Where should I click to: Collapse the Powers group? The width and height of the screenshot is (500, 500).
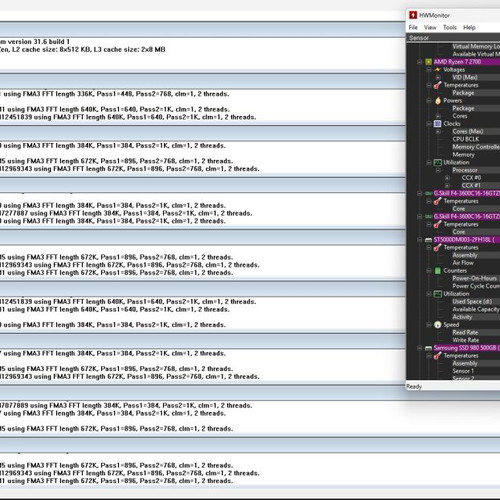429,100
